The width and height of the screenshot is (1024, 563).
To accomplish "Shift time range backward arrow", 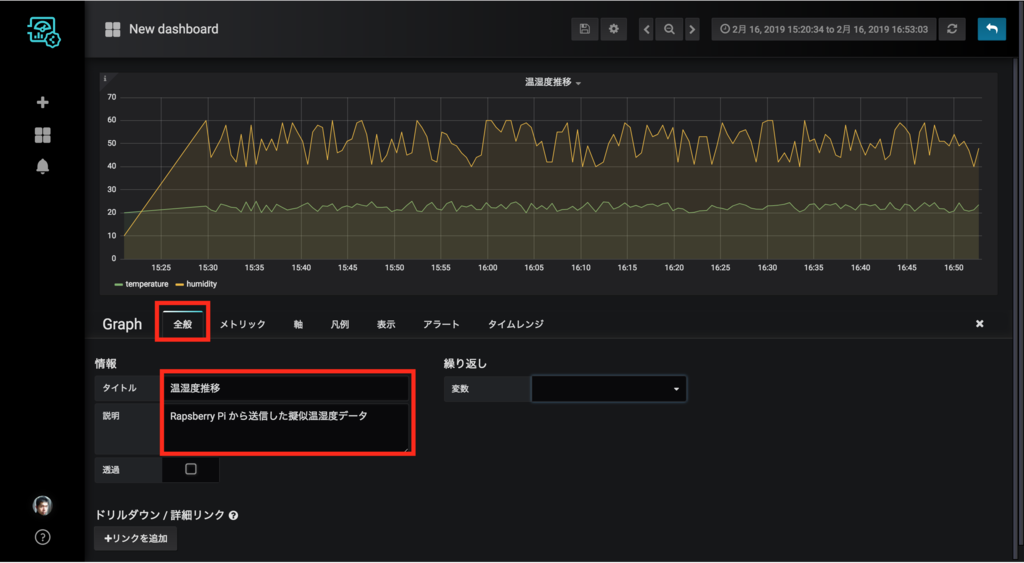I will click(x=647, y=29).
